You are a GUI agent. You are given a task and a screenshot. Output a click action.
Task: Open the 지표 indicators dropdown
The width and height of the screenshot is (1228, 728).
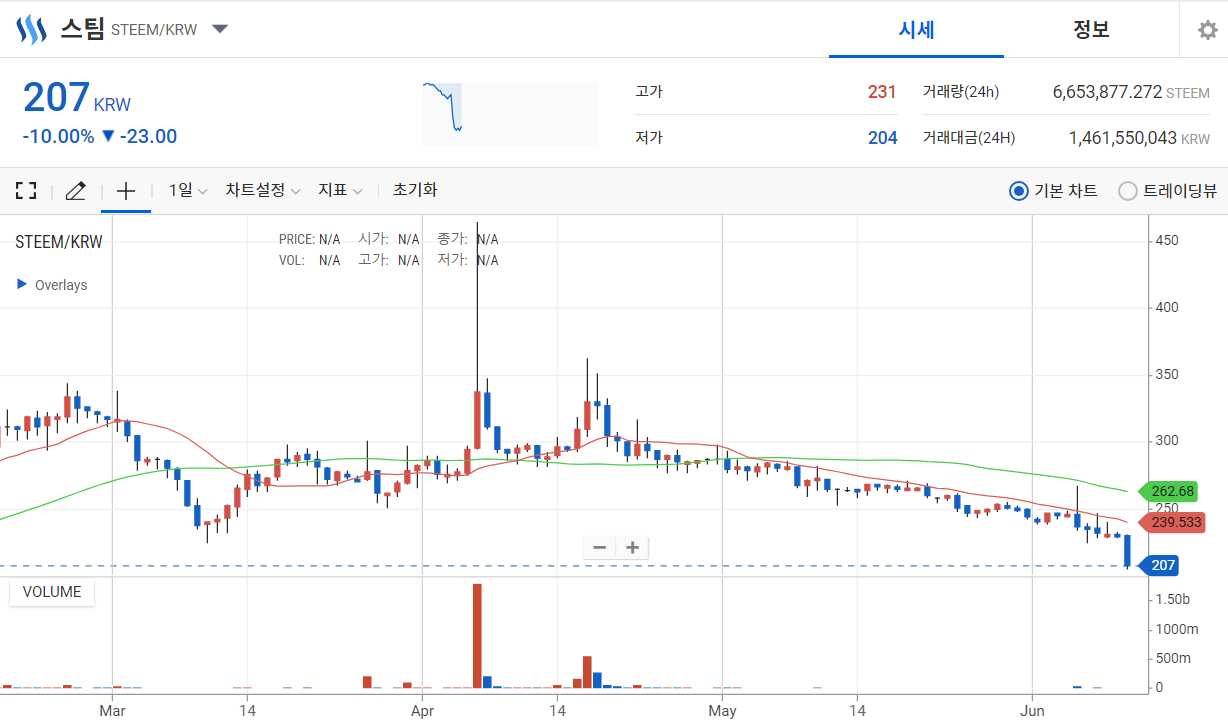tap(340, 190)
